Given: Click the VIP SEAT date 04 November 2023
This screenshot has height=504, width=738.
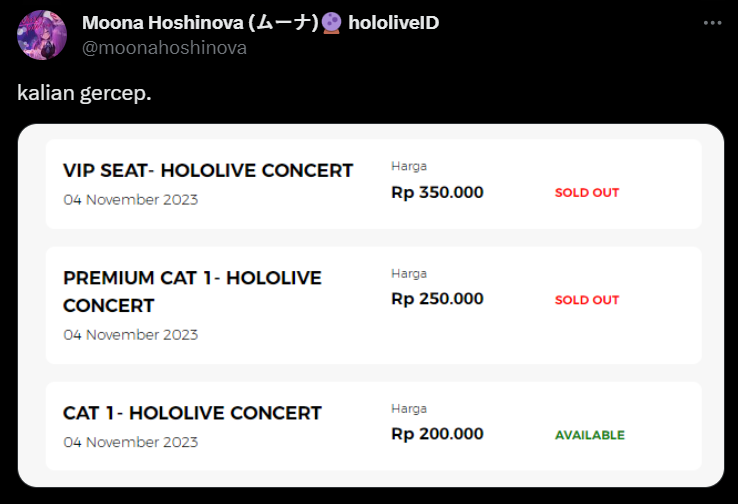Looking at the screenshot, I should coord(131,200).
